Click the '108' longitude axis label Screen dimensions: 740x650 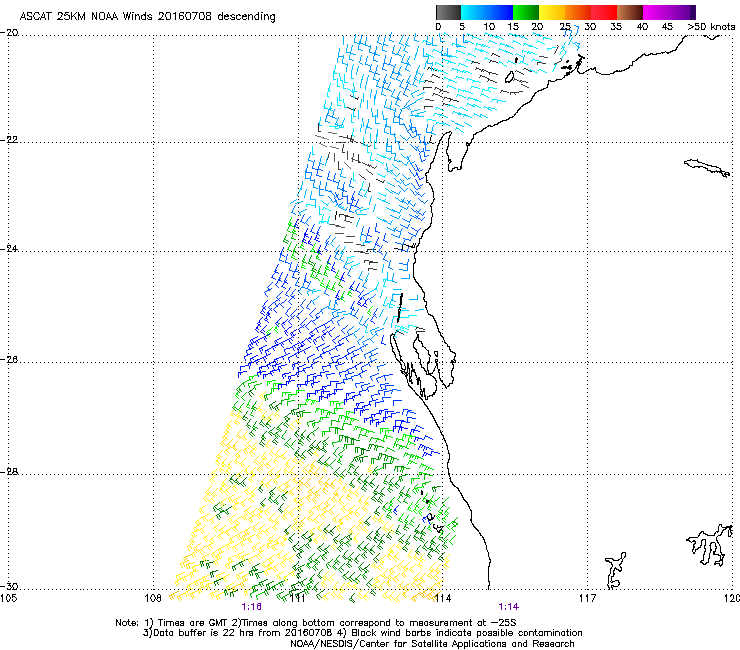click(152, 598)
